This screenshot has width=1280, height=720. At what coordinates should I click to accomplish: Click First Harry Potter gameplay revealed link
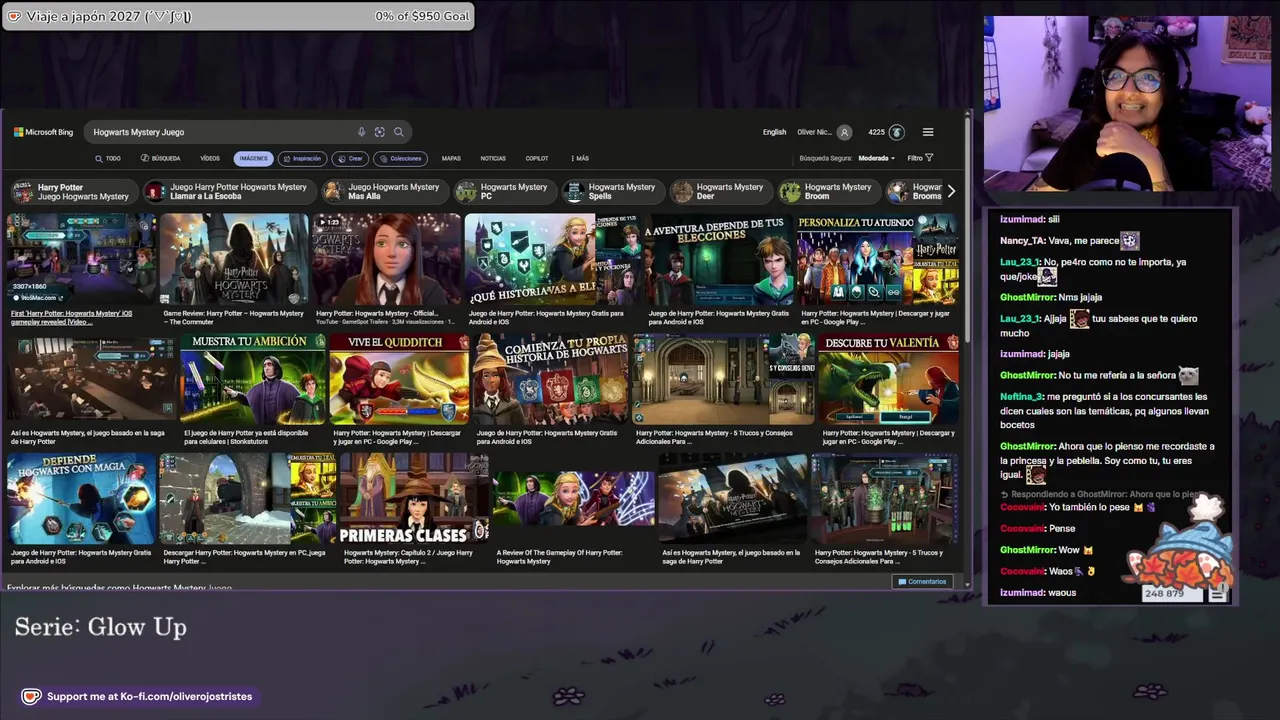click(x=71, y=317)
